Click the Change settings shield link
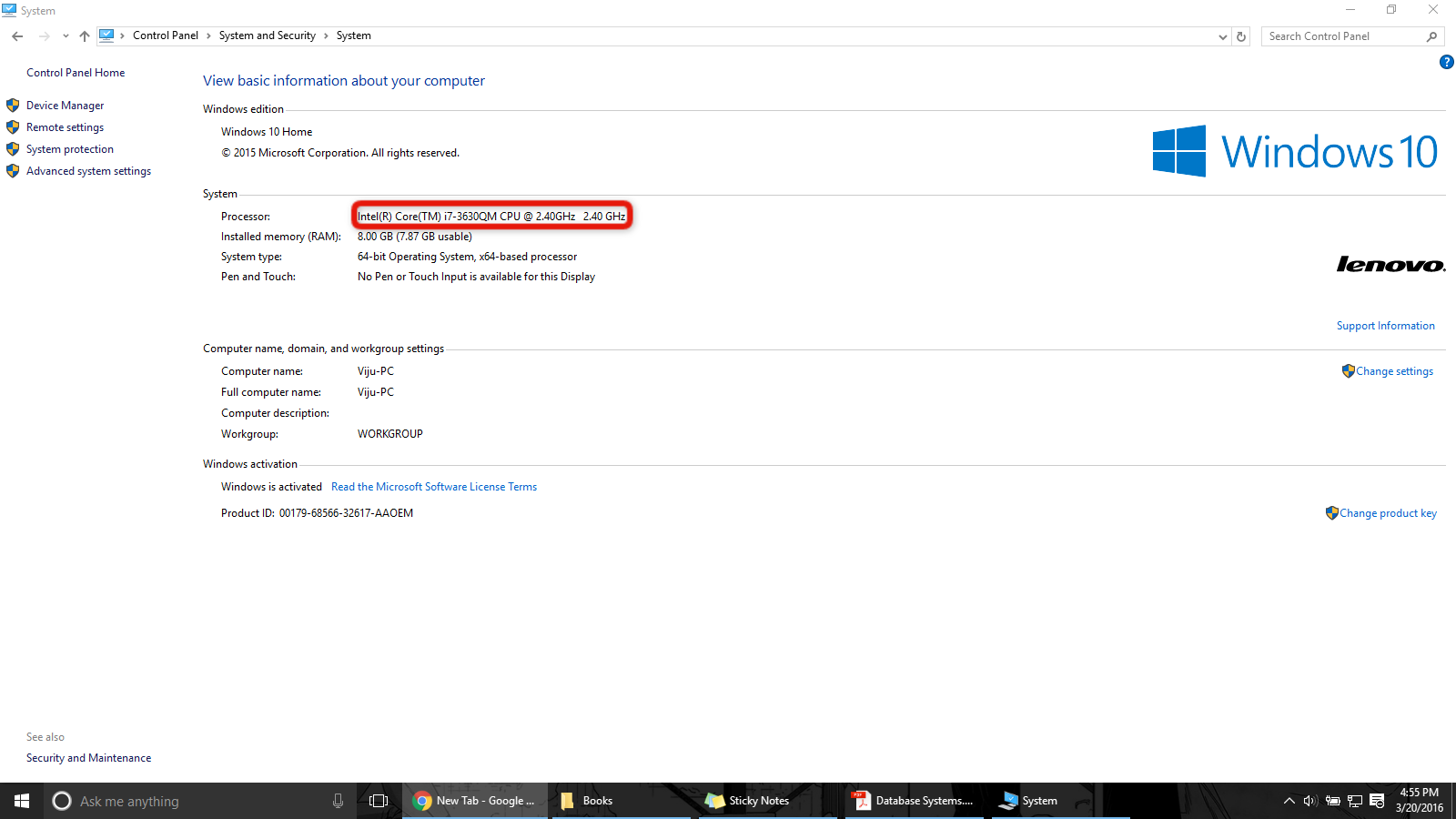 [1388, 371]
